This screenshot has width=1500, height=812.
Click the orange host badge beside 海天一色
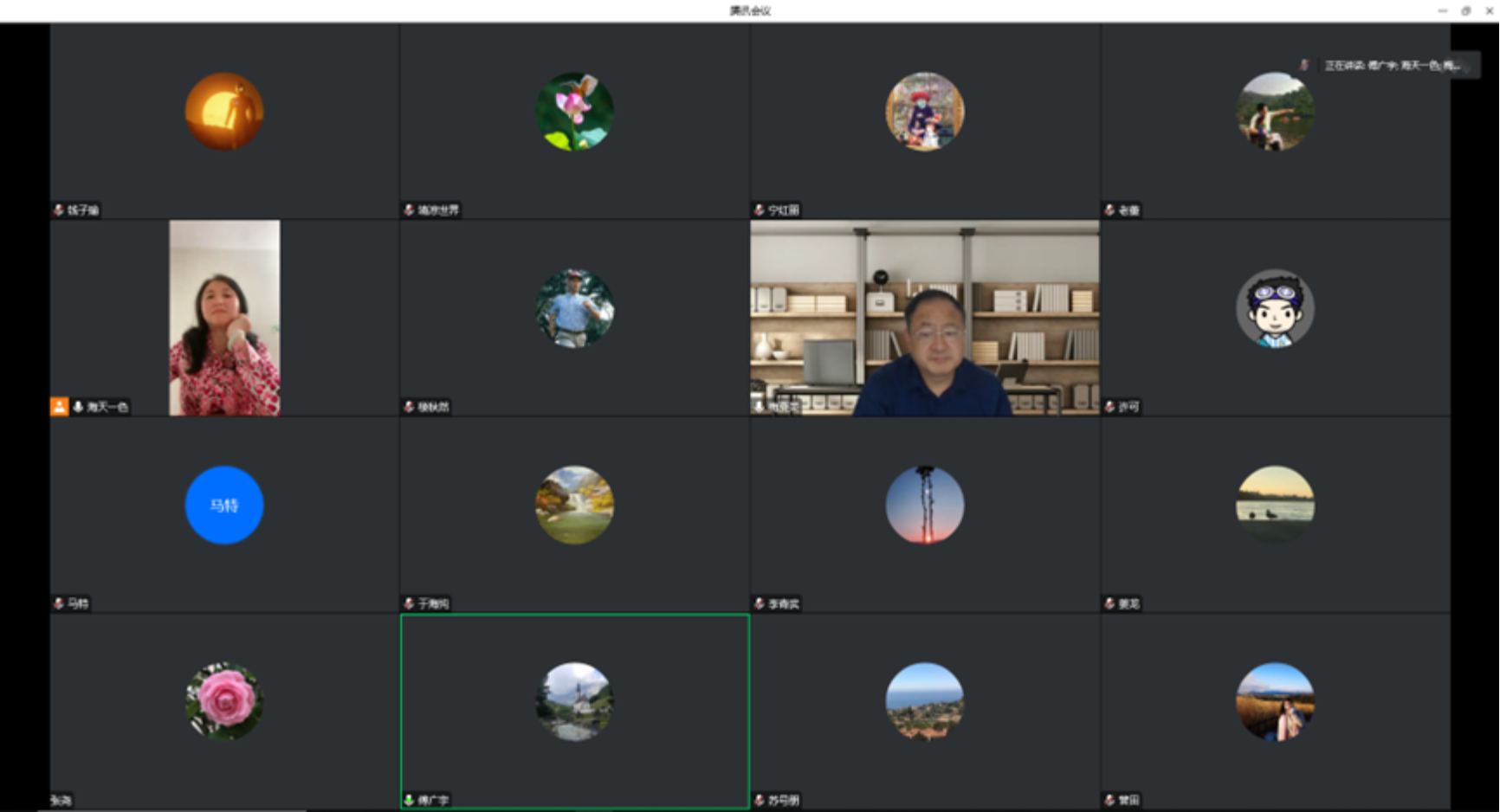point(59,407)
